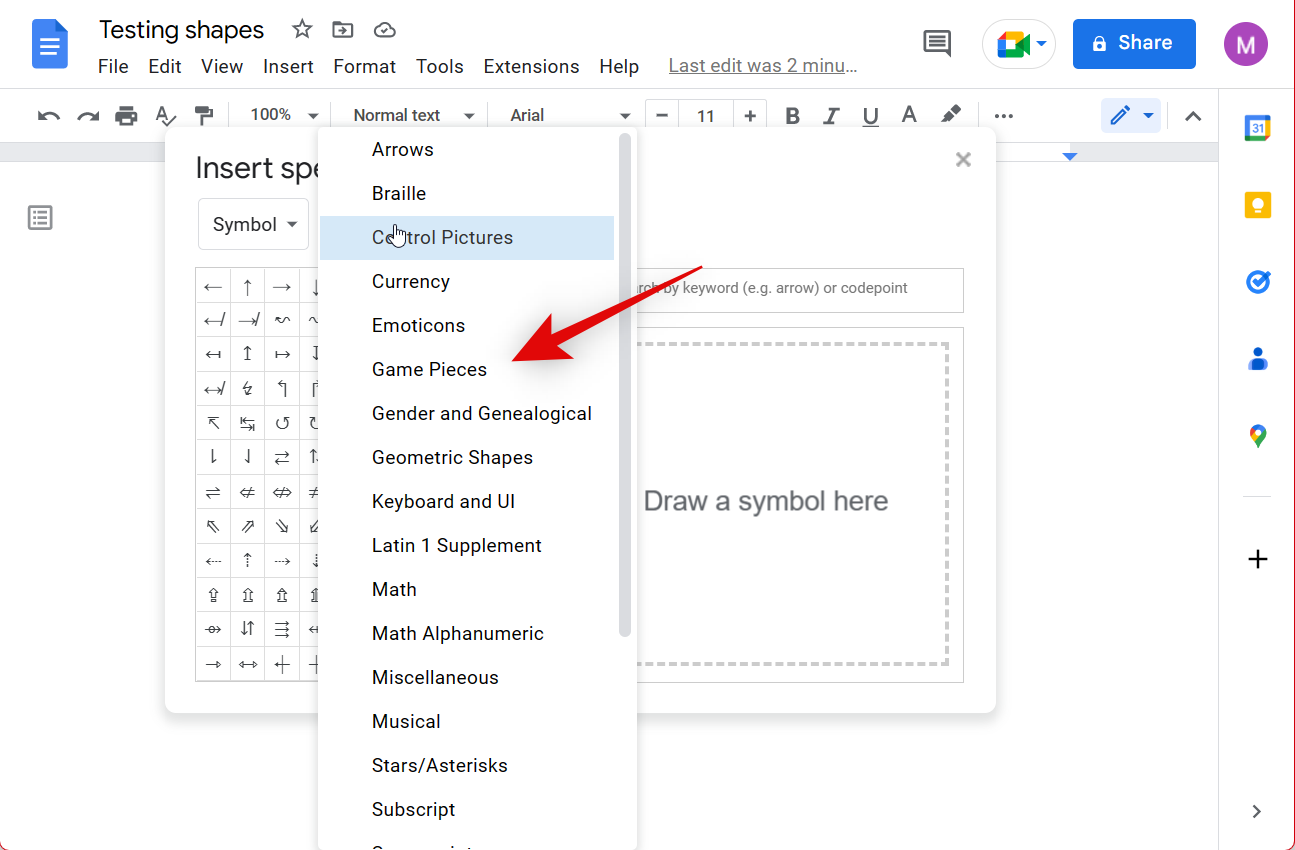The image size is (1295, 850).
Task: Check the cloud saved status icon
Action: tap(385, 30)
